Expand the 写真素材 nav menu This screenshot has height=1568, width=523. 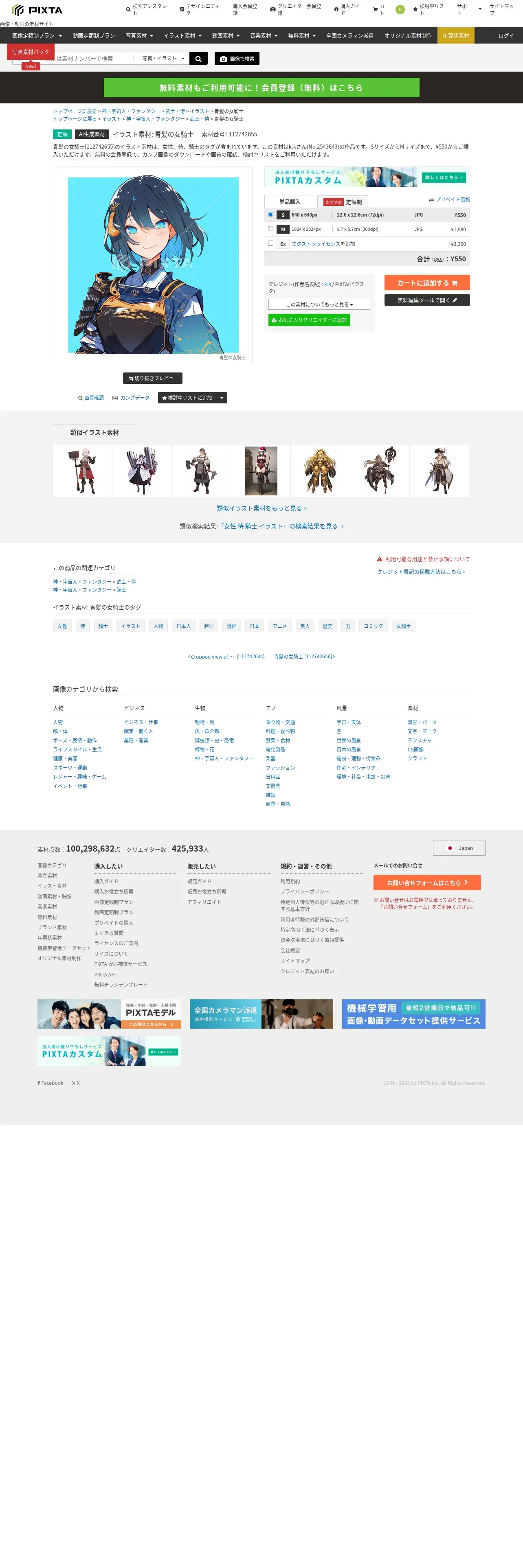[139, 35]
